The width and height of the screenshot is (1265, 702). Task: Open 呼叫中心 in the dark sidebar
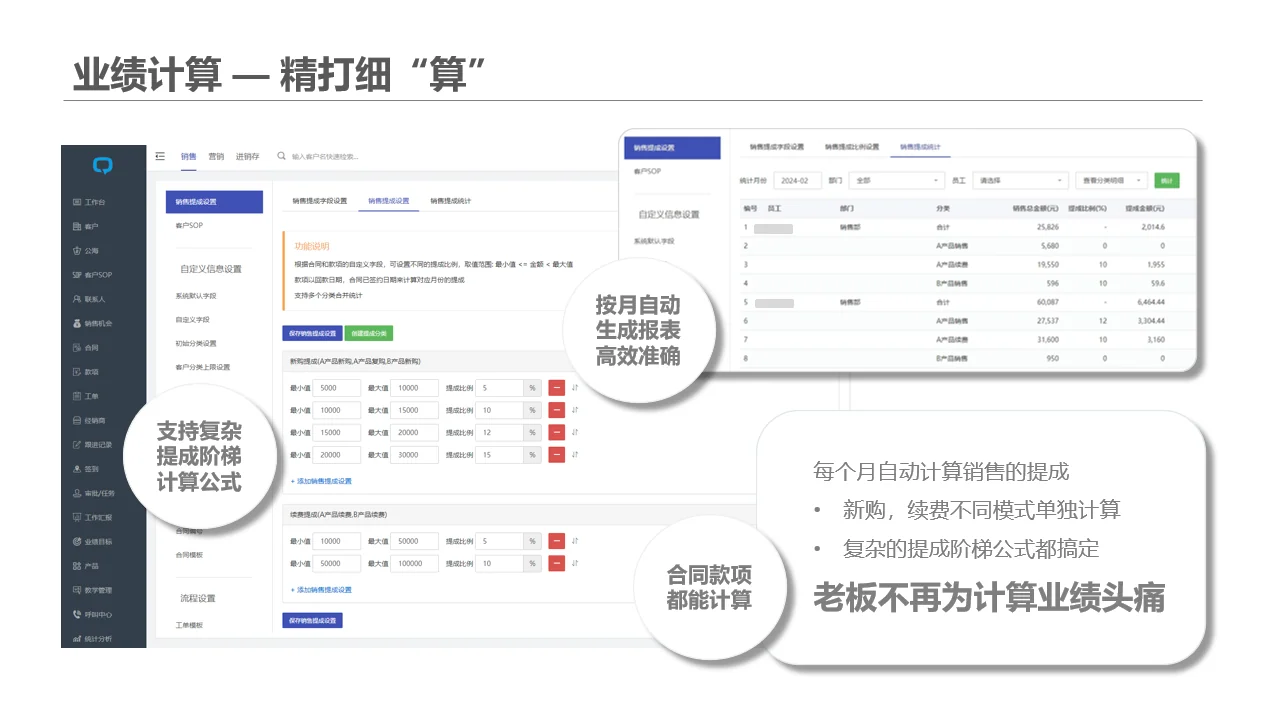click(x=92, y=614)
